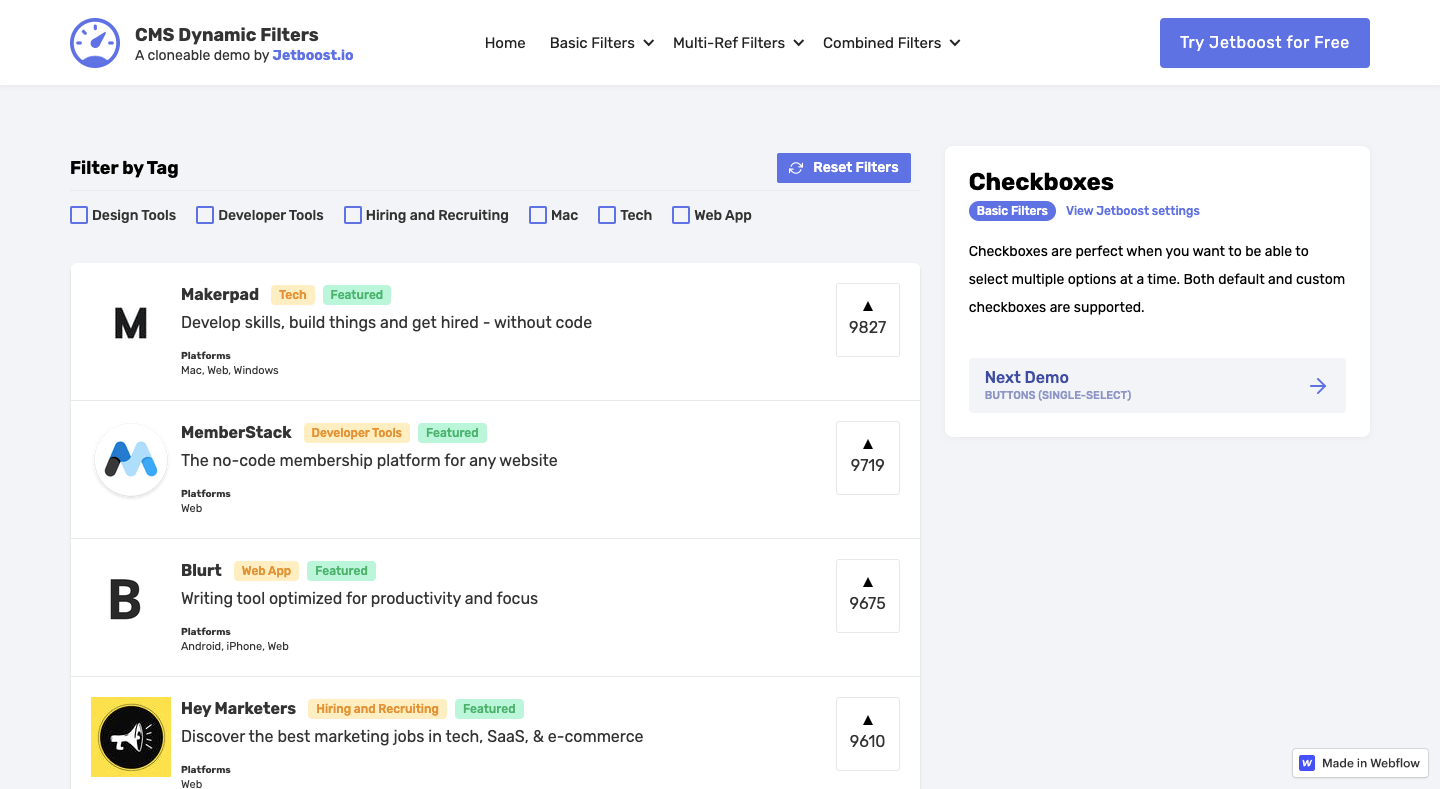Viewport: 1440px width, 789px height.
Task: Check the Mac filter
Action: click(537, 214)
